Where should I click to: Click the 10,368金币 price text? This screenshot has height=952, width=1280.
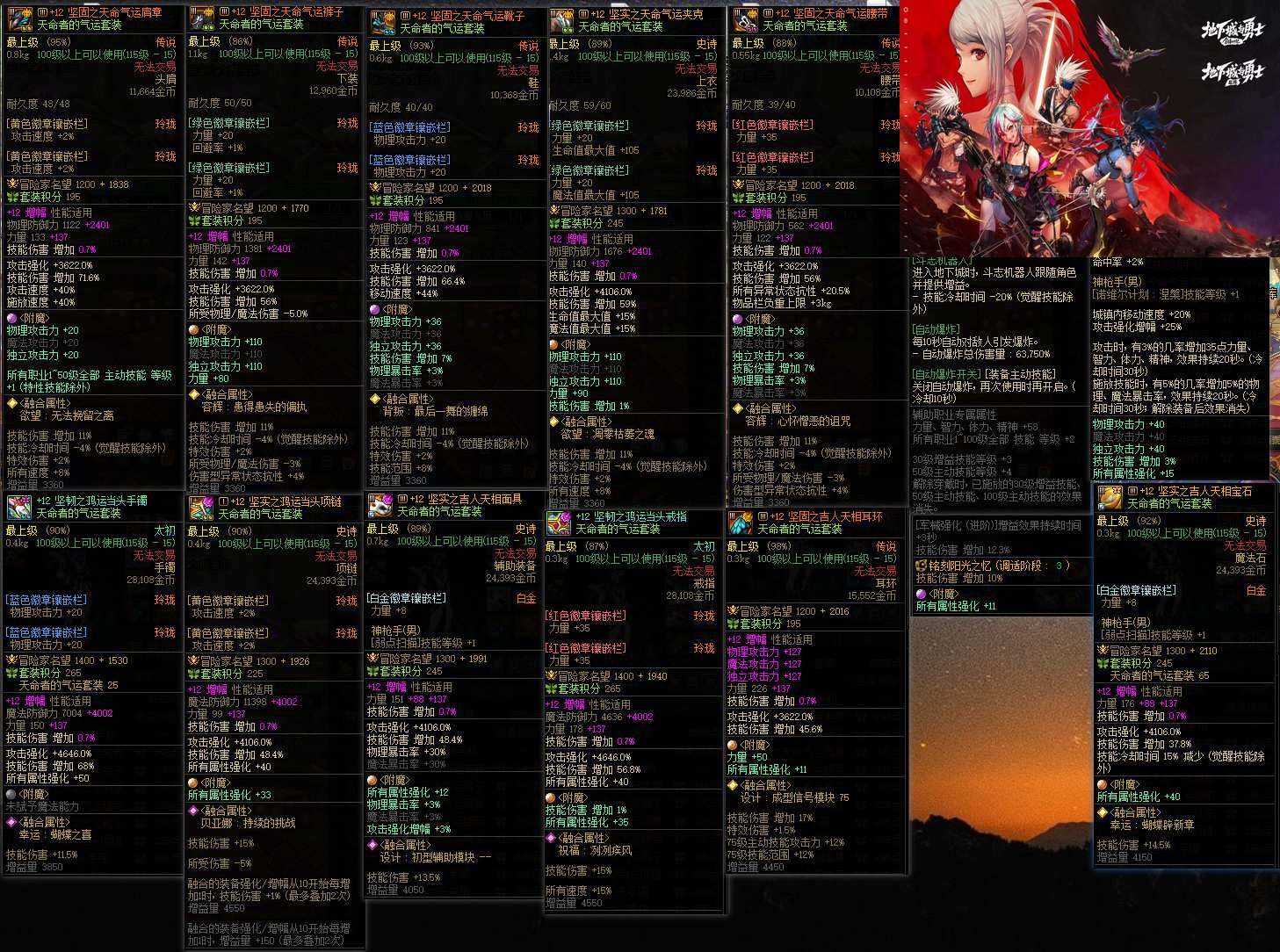point(515,95)
